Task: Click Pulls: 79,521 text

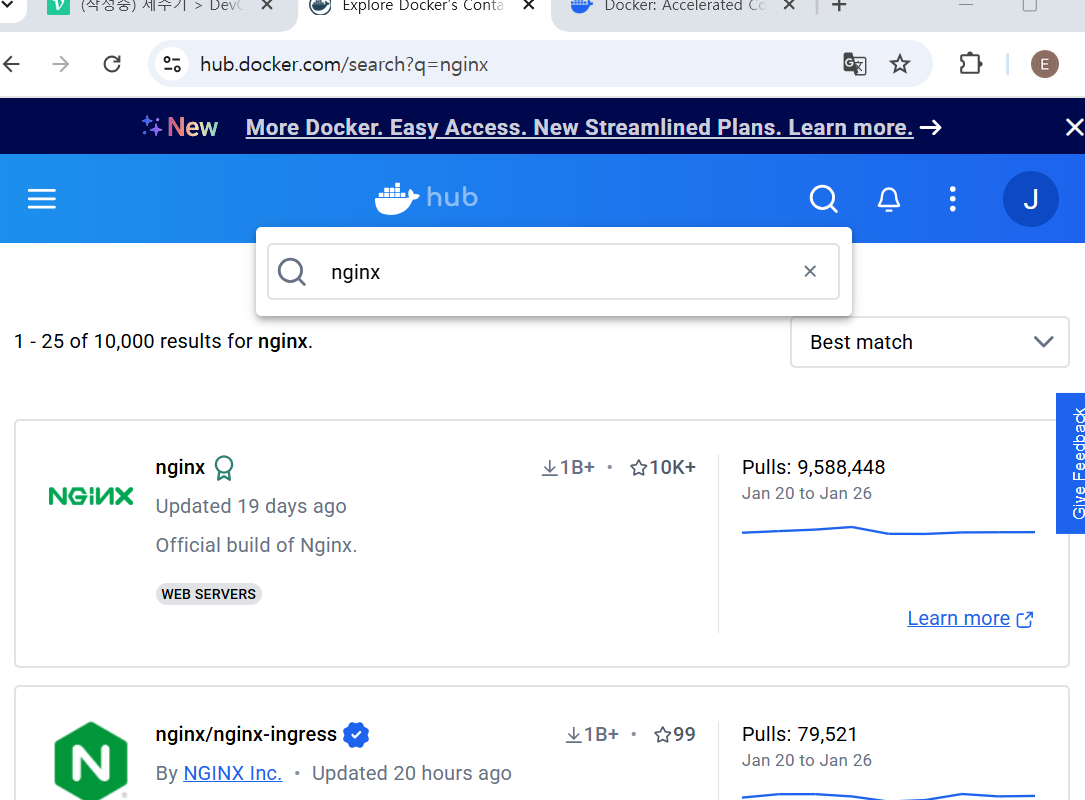Action: (x=799, y=734)
